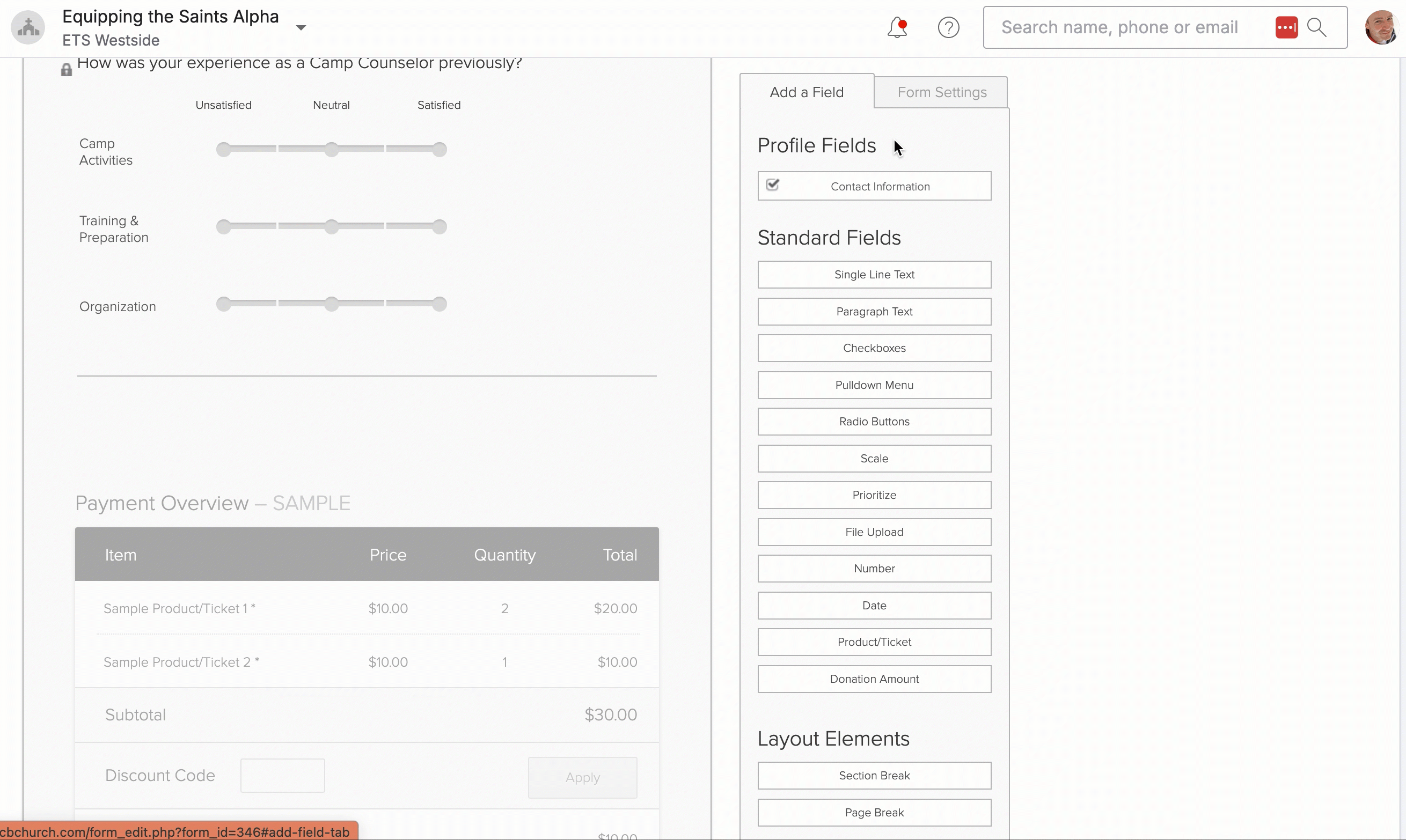Add a Donation Amount field
Viewport: 1406px width, 840px height.
874,679
